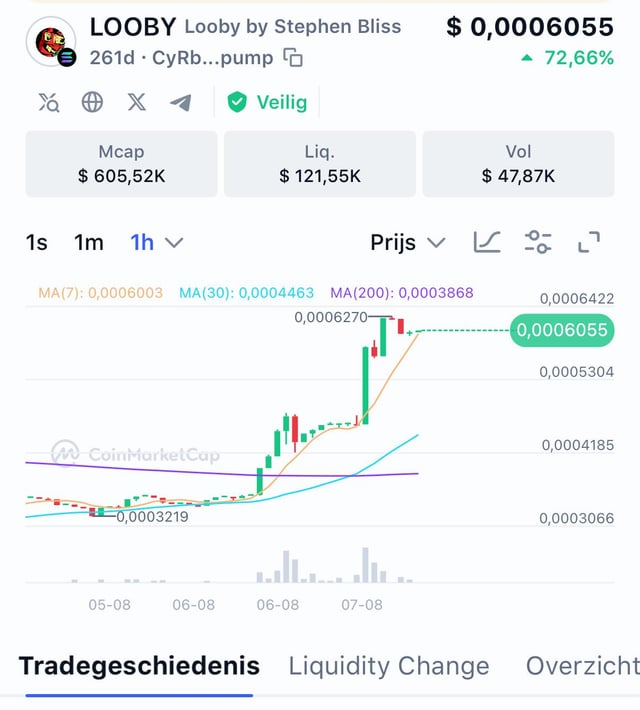The image size is (640, 710).
Task: Expand the timeframe dropdown chevron
Action: coord(174,242)
